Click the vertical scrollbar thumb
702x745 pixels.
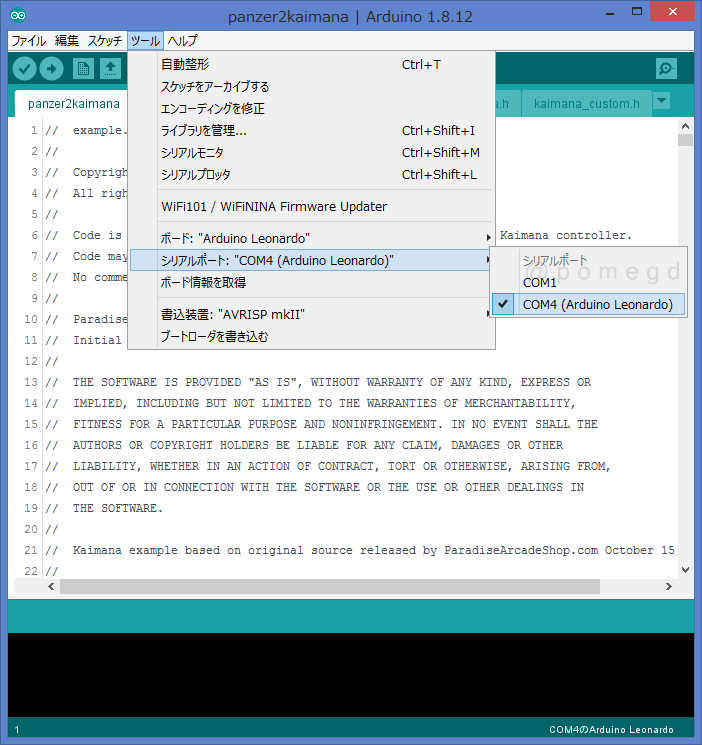[x=685, y=140]
